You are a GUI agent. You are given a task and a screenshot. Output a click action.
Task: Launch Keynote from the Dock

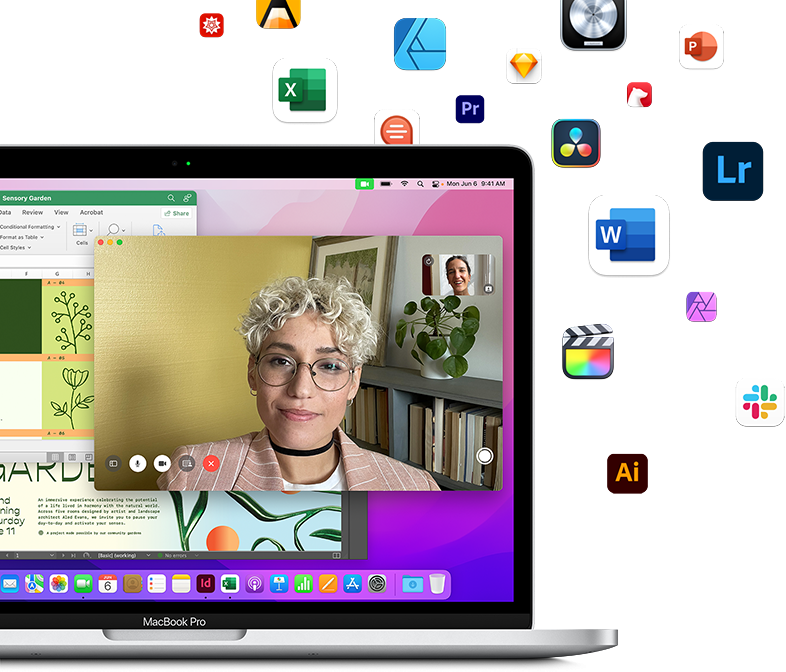click(x=279, y=583)
